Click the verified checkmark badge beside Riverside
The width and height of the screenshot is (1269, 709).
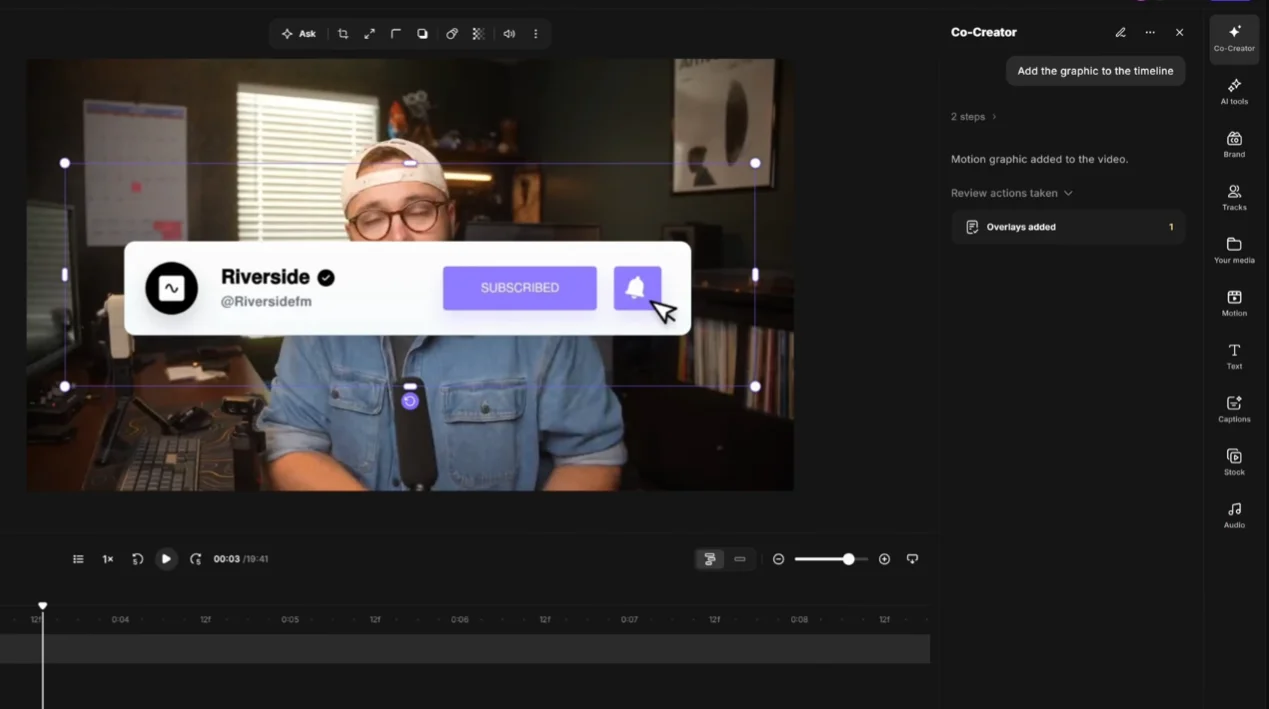click(x=326, y=277)
